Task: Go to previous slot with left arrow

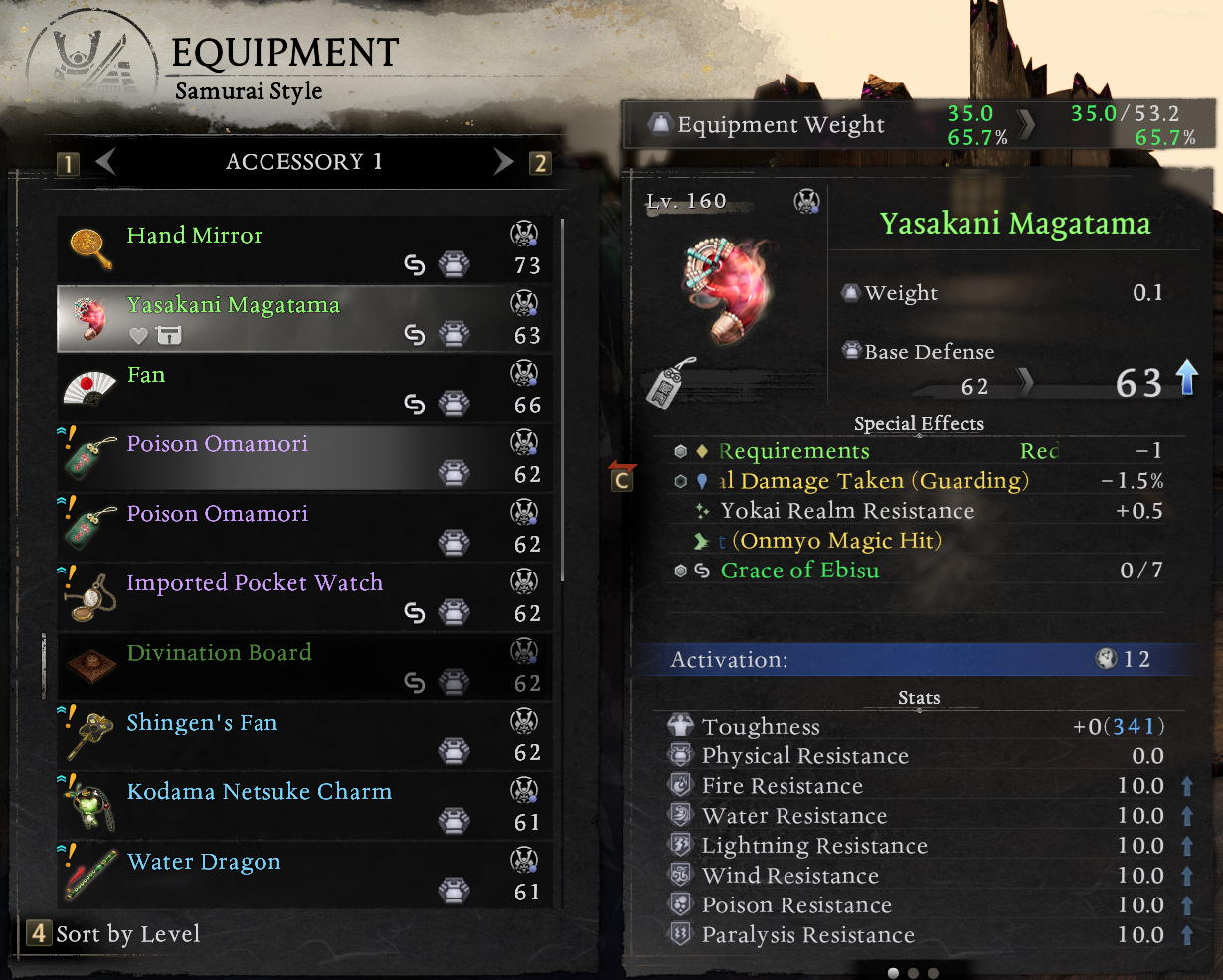Action: click(x=105, y=161)
